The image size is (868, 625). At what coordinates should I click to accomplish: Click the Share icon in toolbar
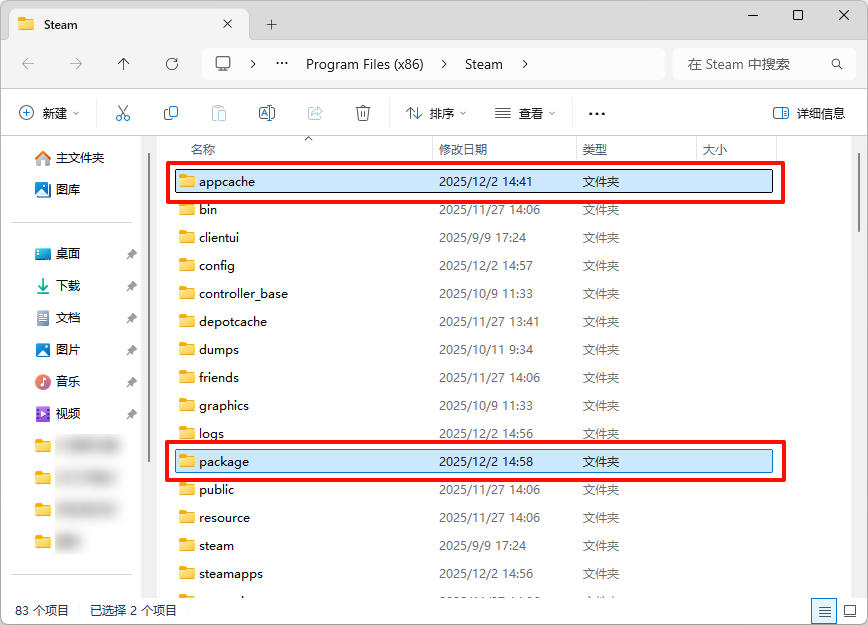tap(315, 113)
